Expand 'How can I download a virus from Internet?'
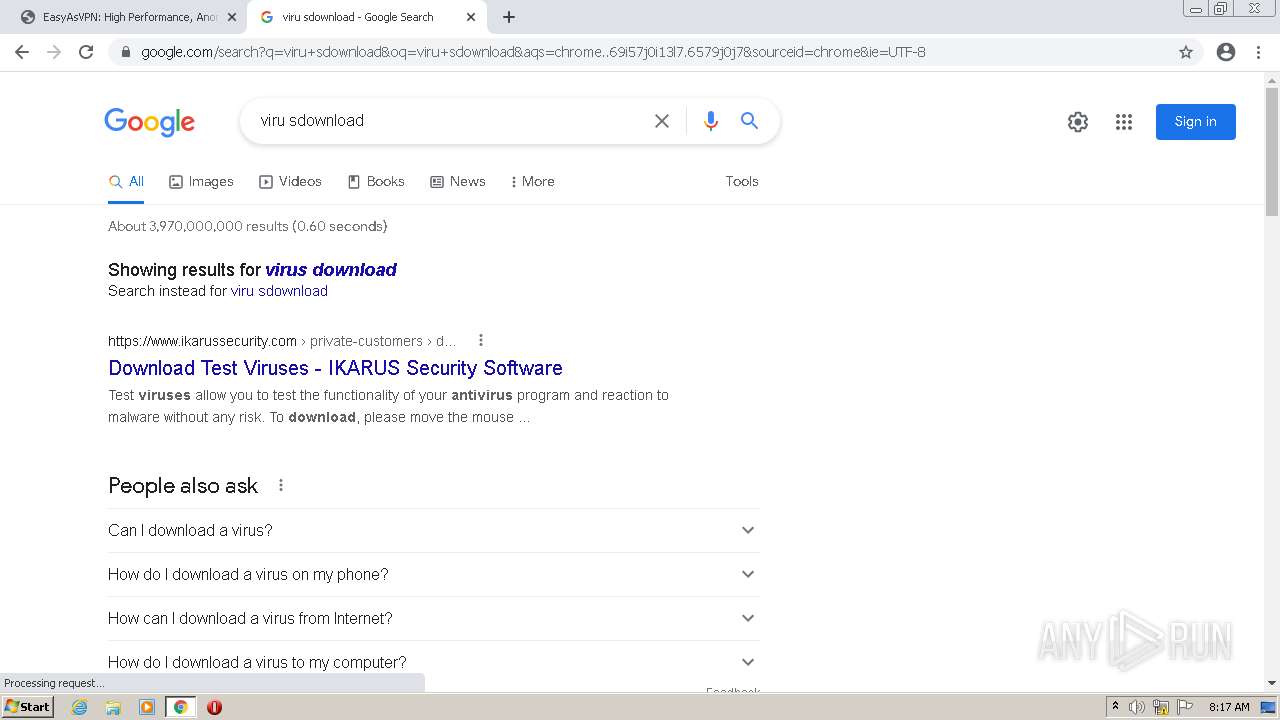Image resolution: width=1280 pixels, height=720 pixels. click(x=433, y=618)
